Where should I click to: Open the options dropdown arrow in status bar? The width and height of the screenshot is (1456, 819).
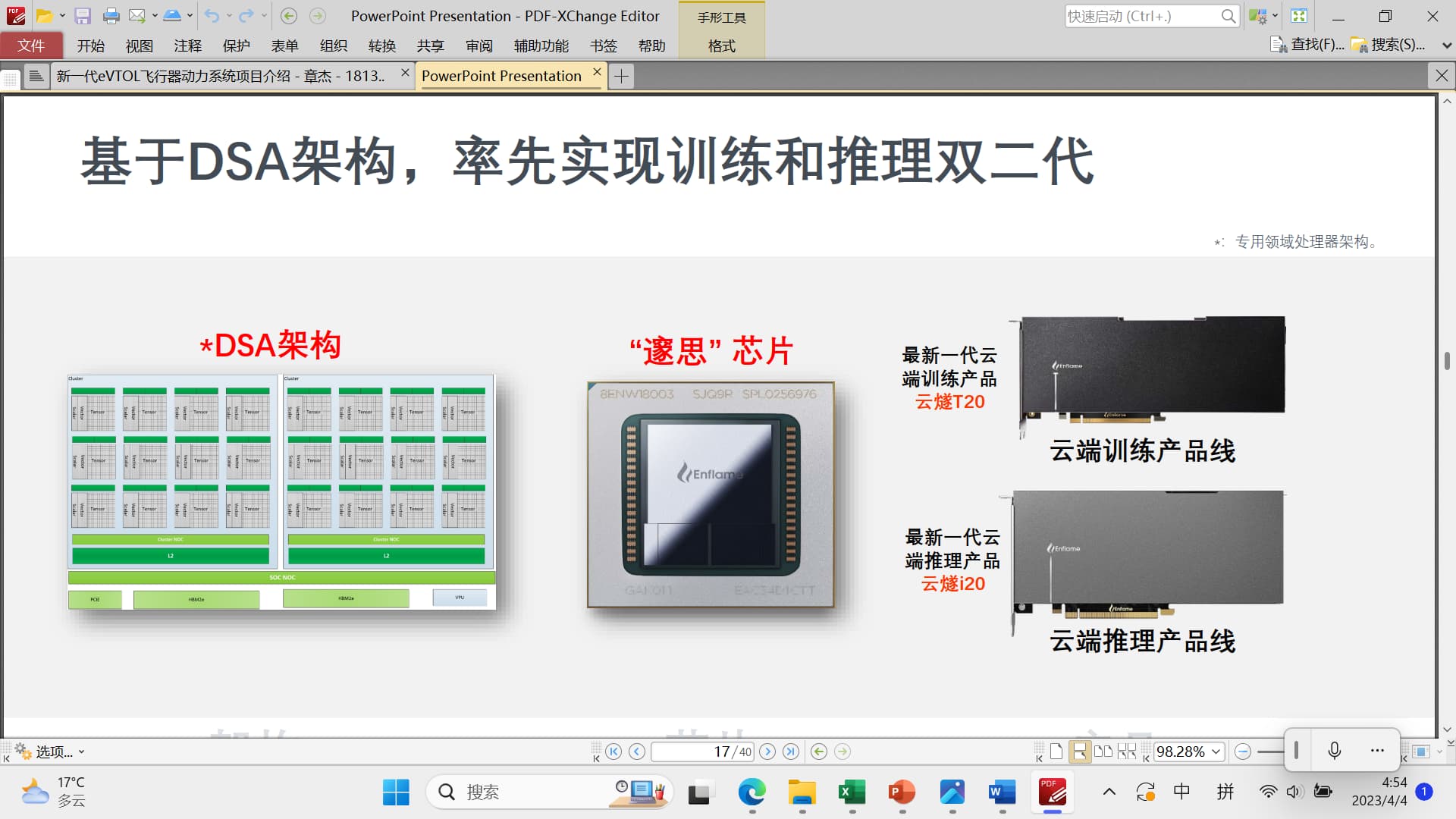(81, 752)
